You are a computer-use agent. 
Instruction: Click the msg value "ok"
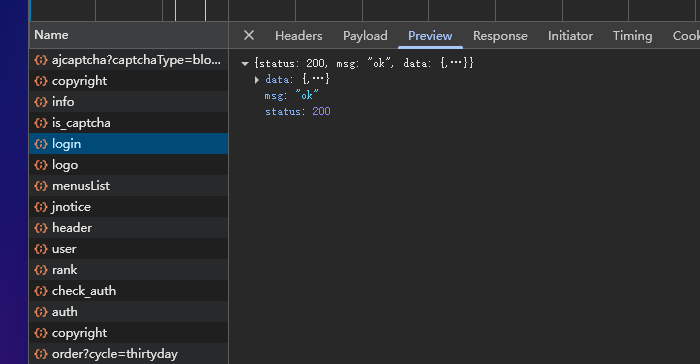[x=307, y=95]
